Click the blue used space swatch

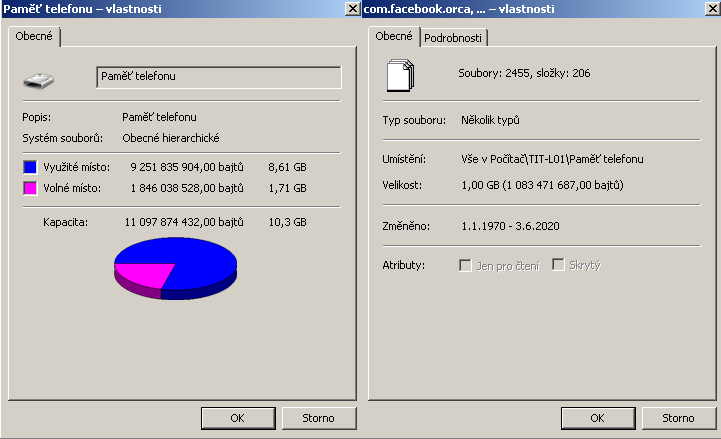[30, 167]
